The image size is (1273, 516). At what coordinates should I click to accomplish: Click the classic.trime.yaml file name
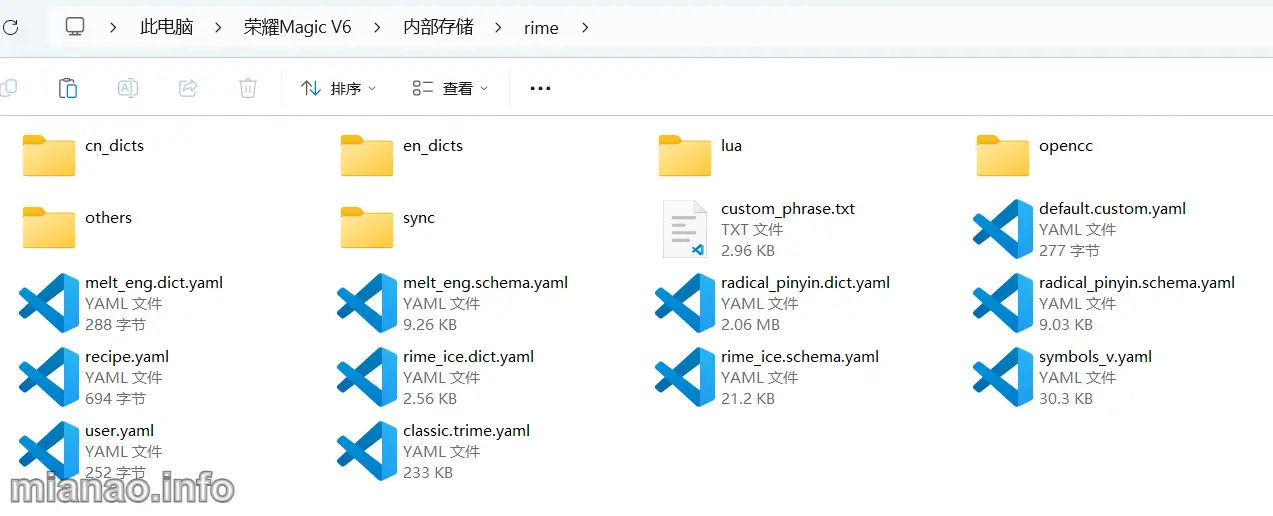(x=467, y=431)
